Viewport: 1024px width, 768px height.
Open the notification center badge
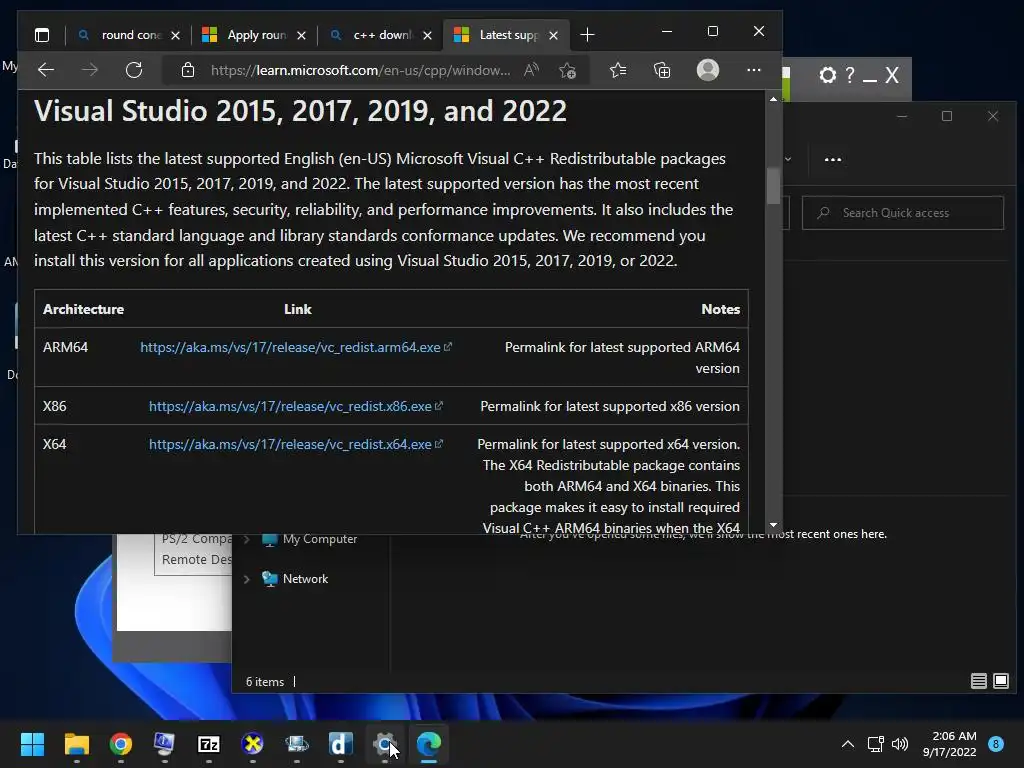click(x=996, y=744)
